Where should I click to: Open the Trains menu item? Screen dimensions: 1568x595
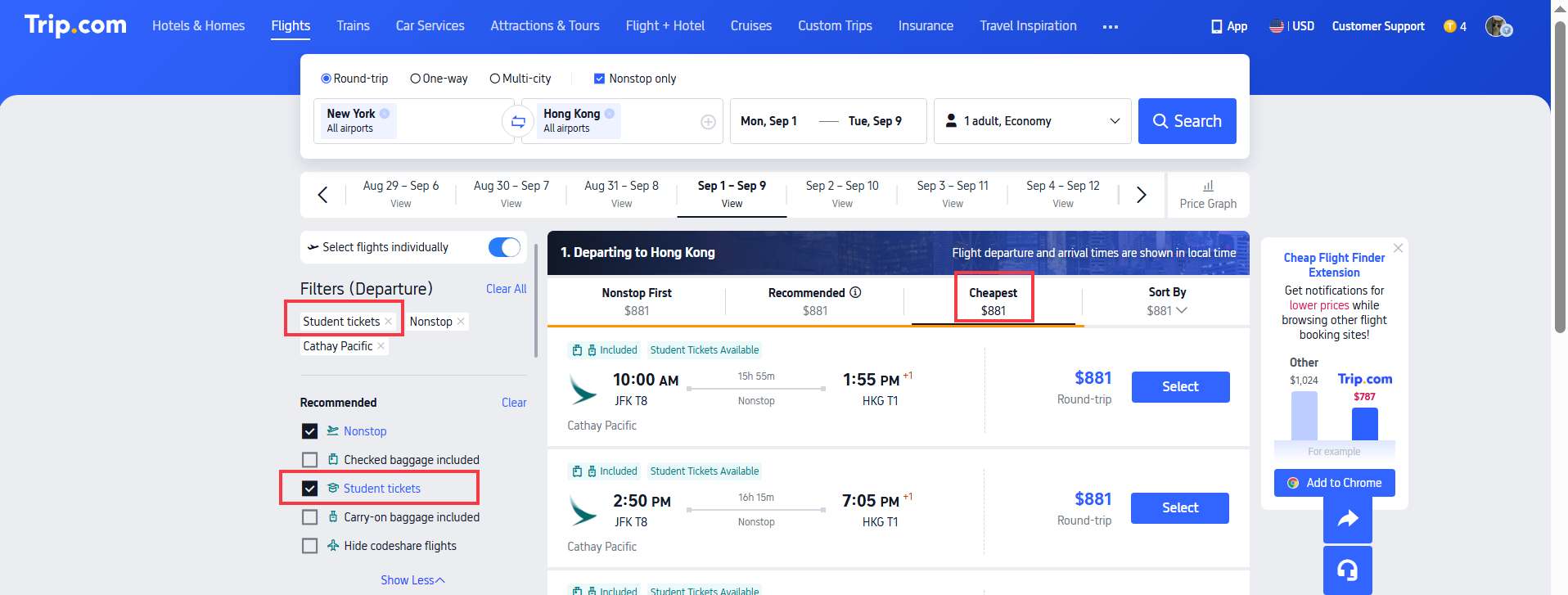tap(352, 25)
